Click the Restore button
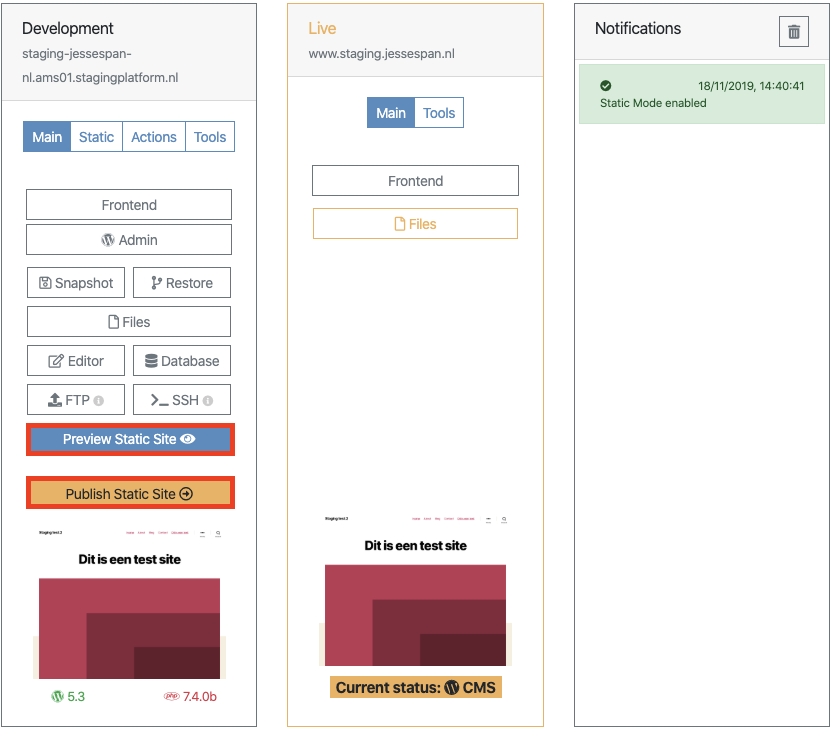834x729 pixels. [182, 283]
